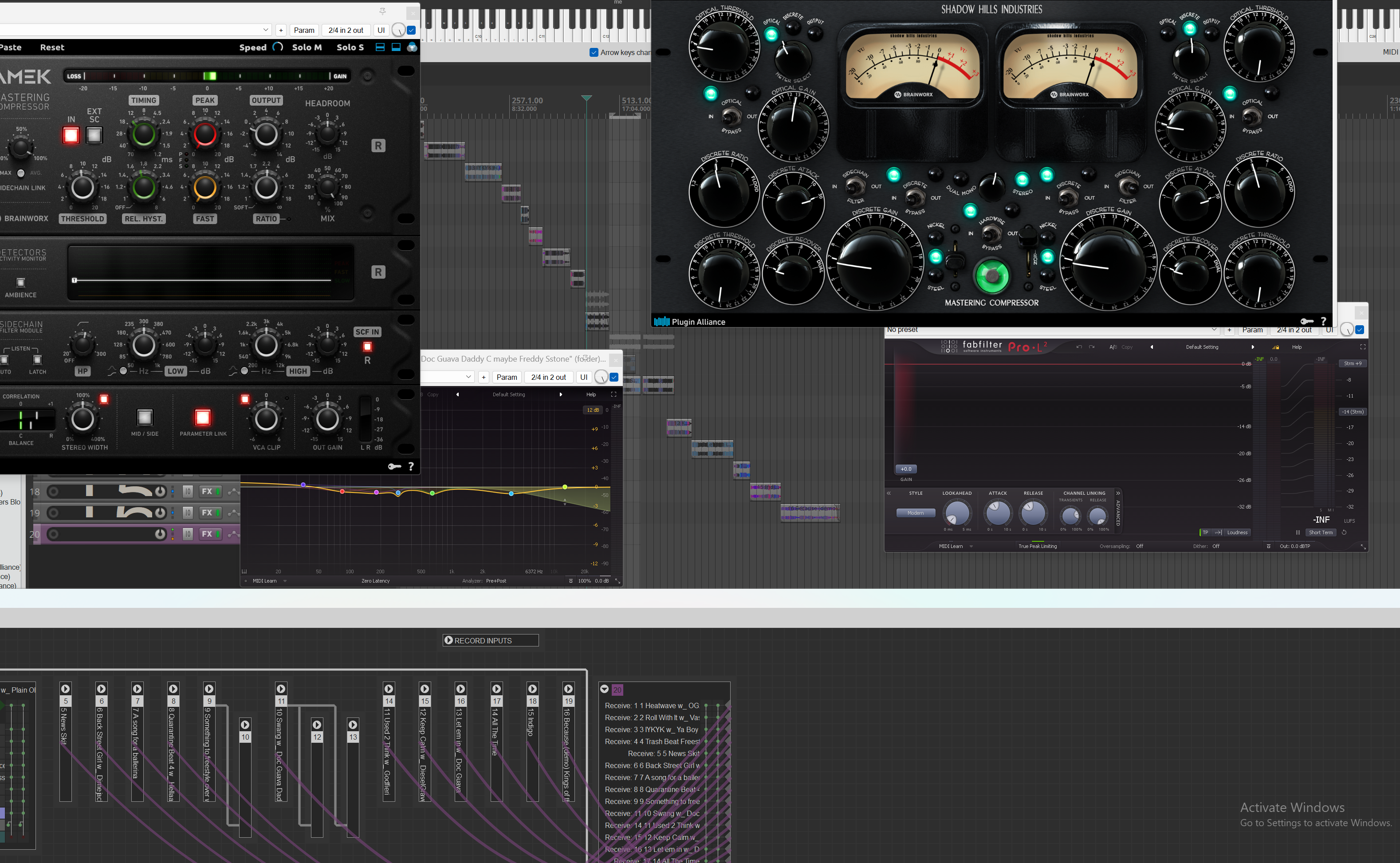
Task: Open the AMEK plugin license key icon
Action: click(x=394, y=466)
